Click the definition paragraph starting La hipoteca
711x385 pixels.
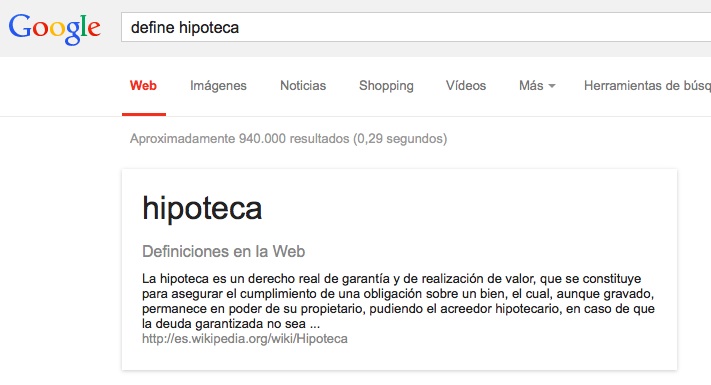coord(398,301)
